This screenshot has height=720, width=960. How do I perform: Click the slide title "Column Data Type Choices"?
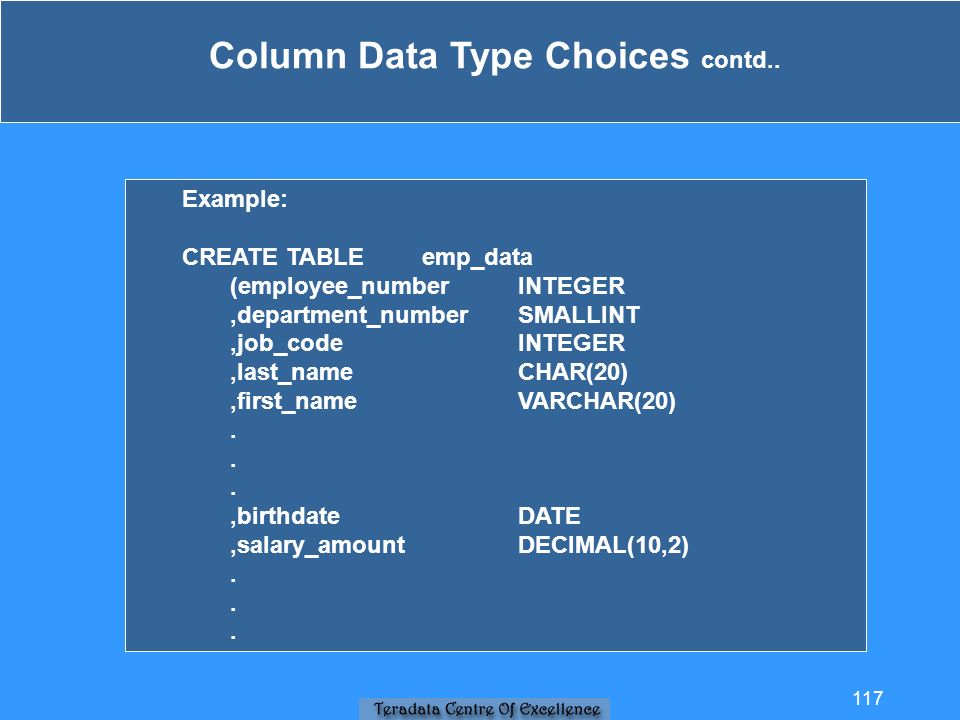pos(449,56)
